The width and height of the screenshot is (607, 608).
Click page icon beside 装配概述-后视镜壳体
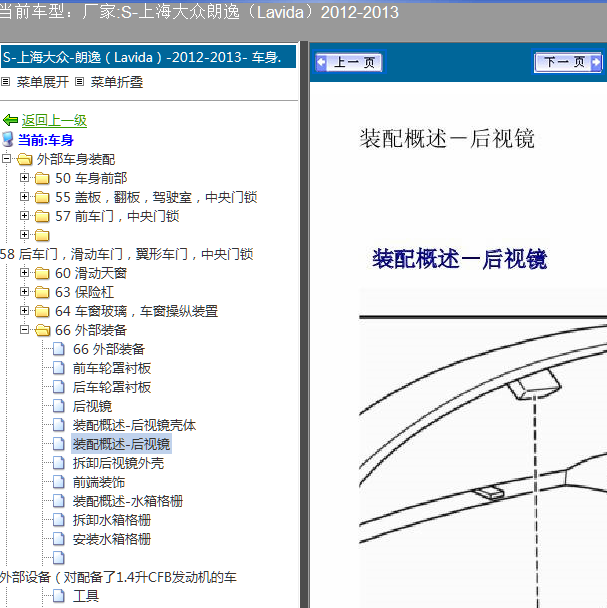[x=59, y=425]
